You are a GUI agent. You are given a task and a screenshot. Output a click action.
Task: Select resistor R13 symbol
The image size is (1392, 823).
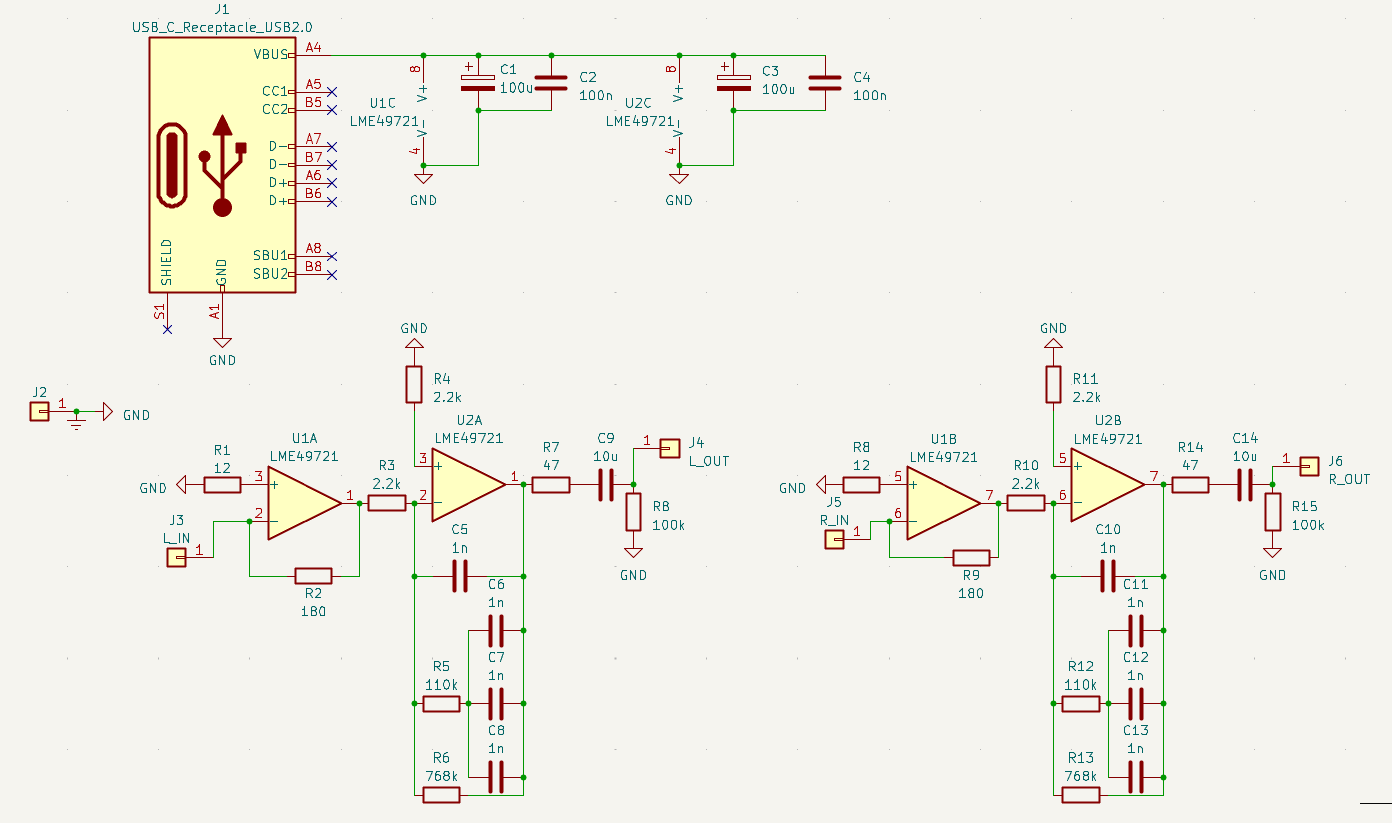[x=1081, y=795]
